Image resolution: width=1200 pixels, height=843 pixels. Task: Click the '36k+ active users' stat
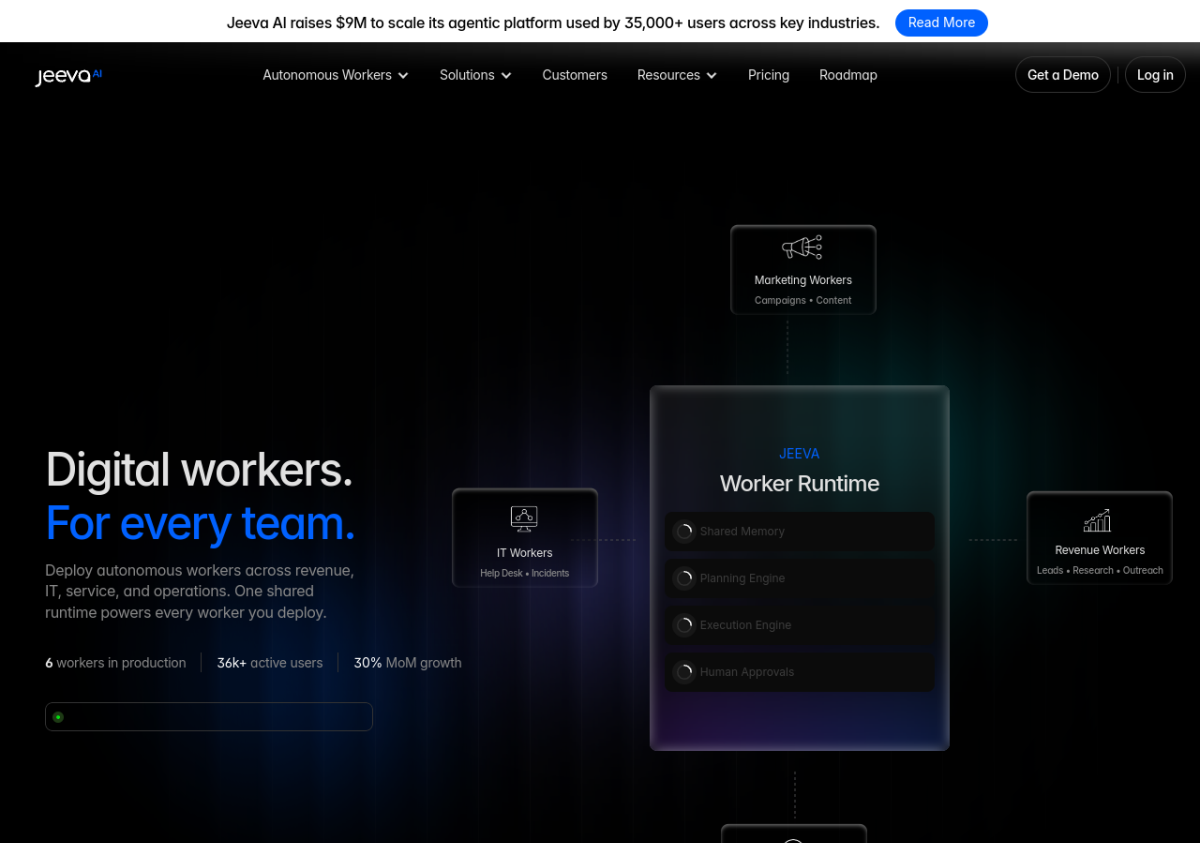click(270, 663)
